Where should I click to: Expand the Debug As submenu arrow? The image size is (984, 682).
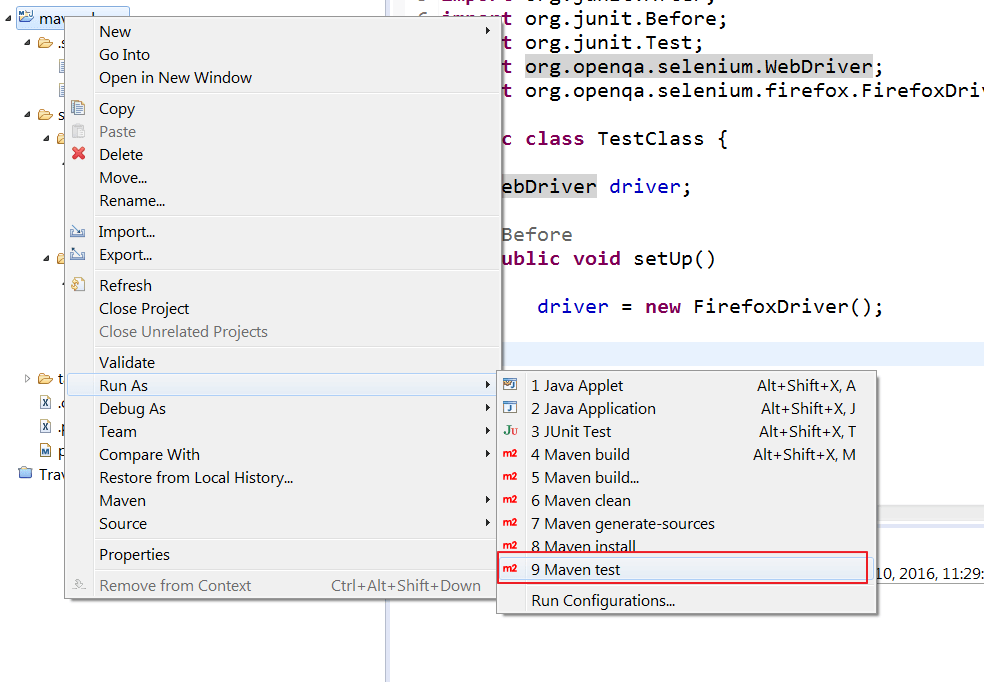point(488,408)
